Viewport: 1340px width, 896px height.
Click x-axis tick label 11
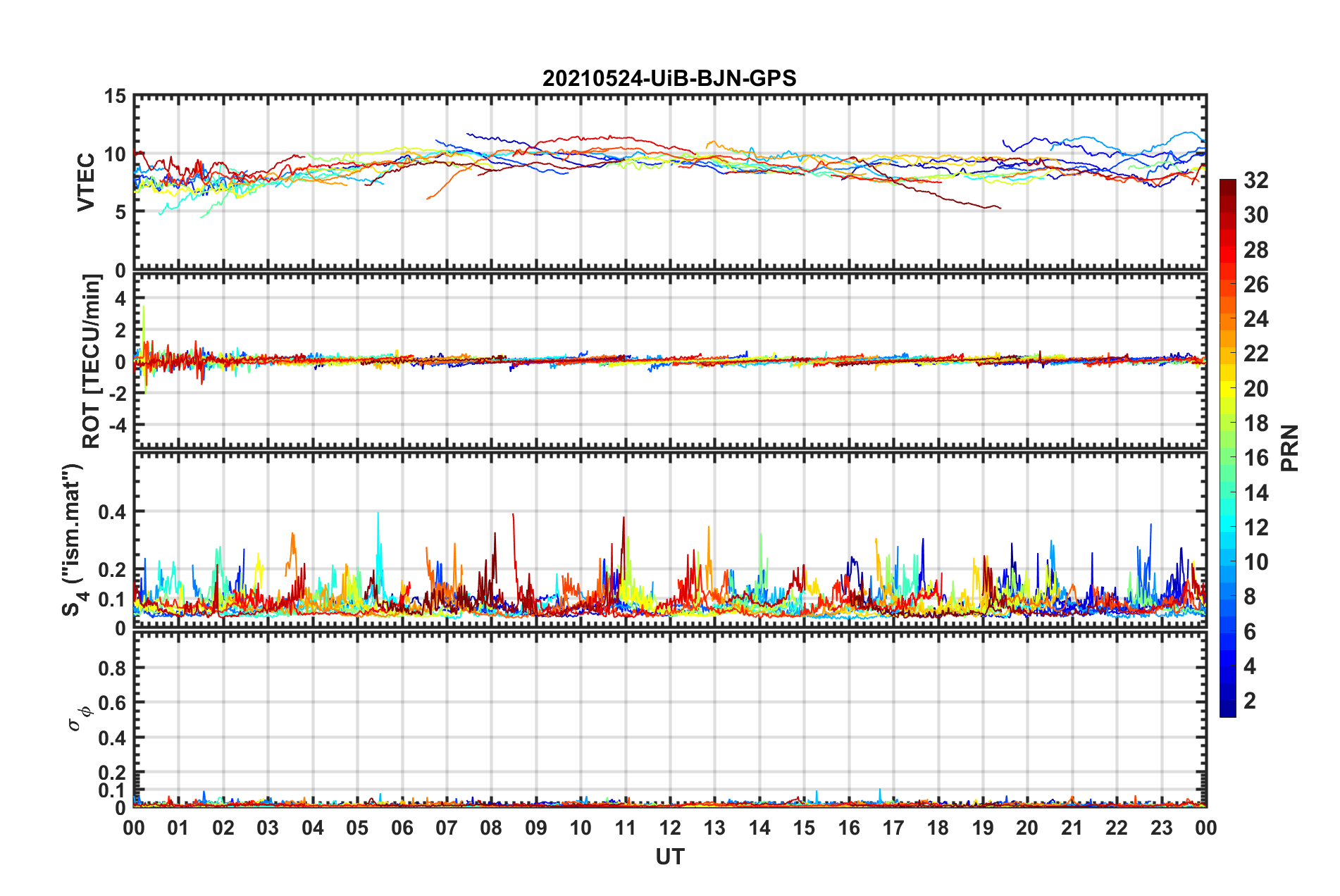point(626,828)
